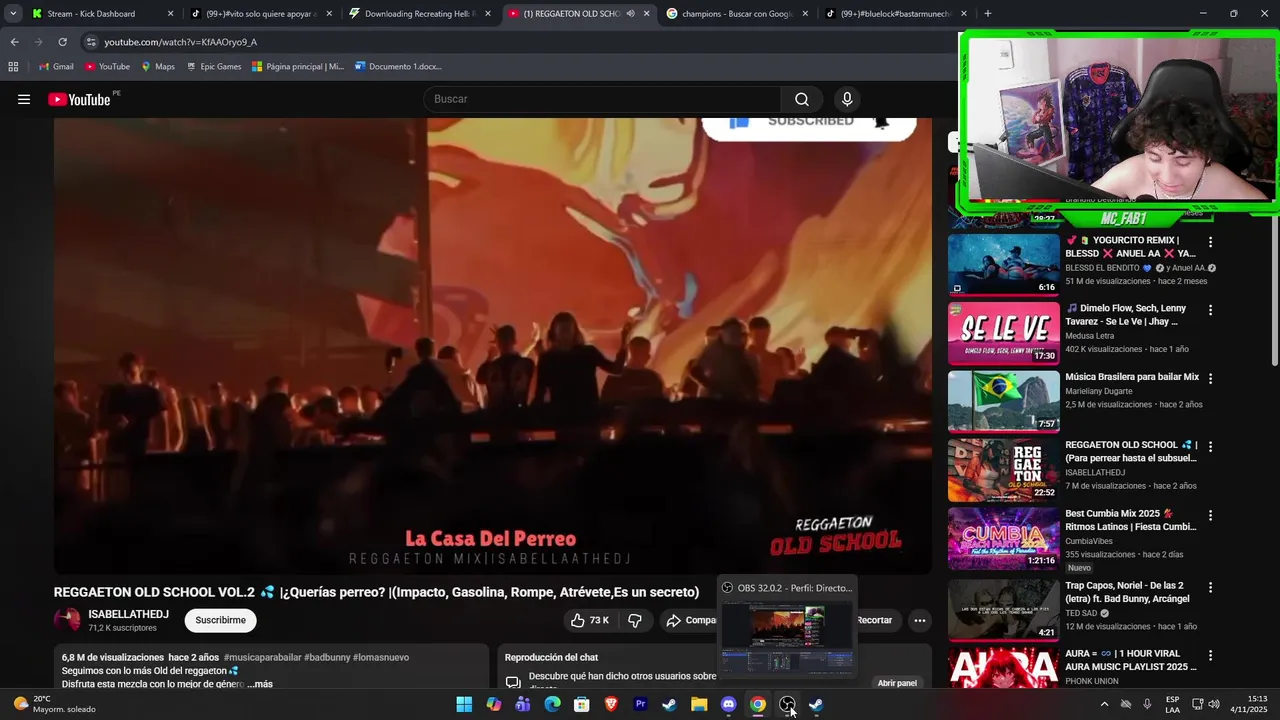Open the Gmail bookmark
This screenshot has width=1280, height=720.
pyautogui.click(x=56, y=66)
